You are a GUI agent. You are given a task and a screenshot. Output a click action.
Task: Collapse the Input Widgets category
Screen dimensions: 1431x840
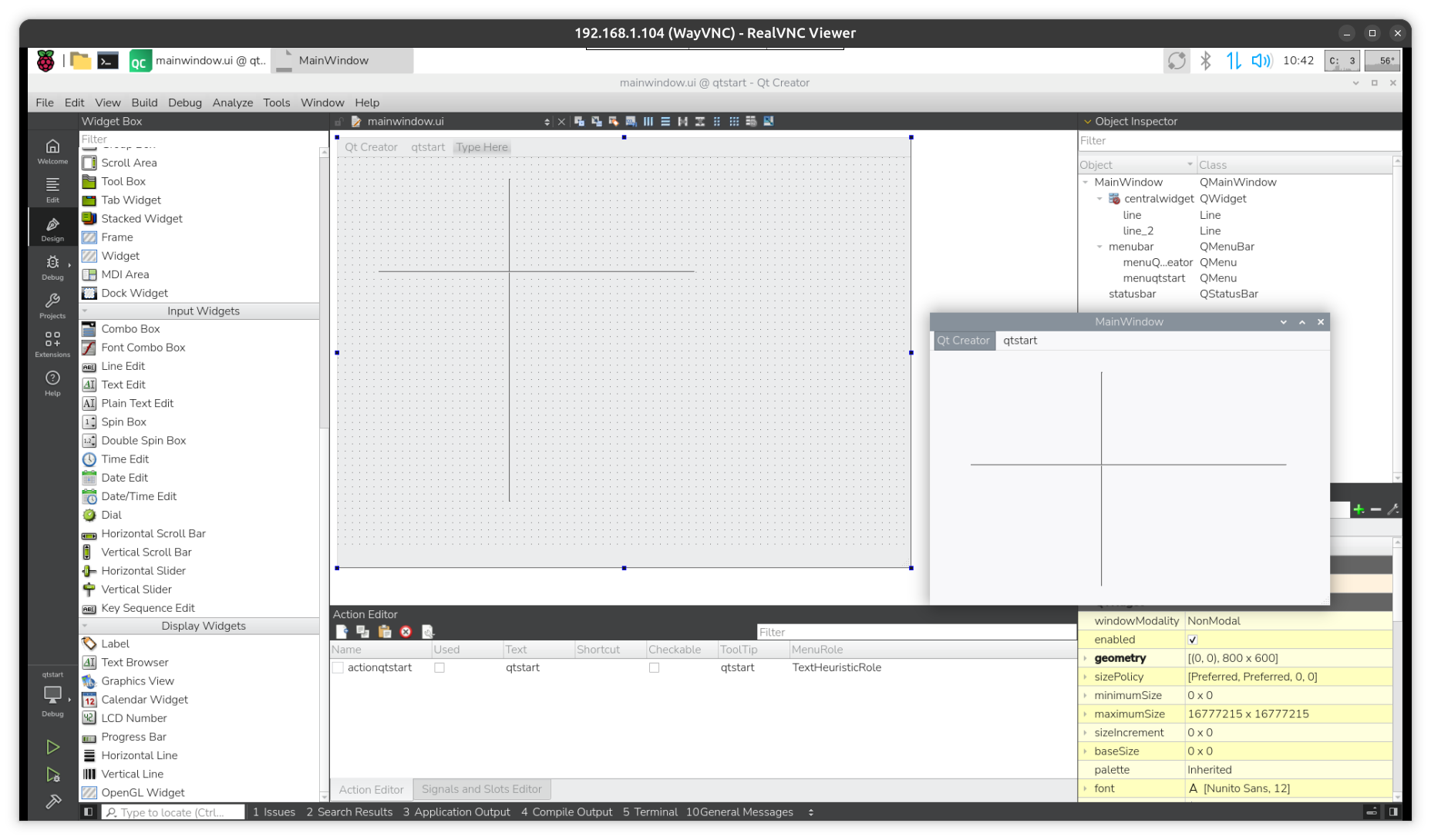[85, 311]
